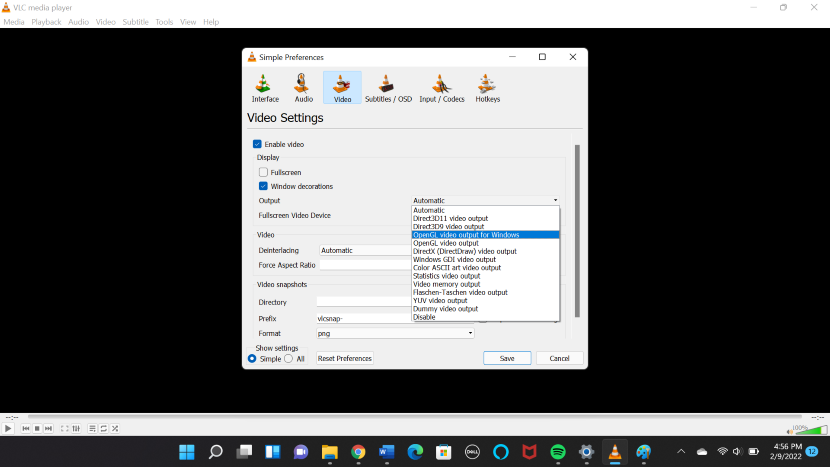Image resolution: width=830 pixels, height=467 pixels.
Task: Click the stop playback button
Action: coord(37,428)
